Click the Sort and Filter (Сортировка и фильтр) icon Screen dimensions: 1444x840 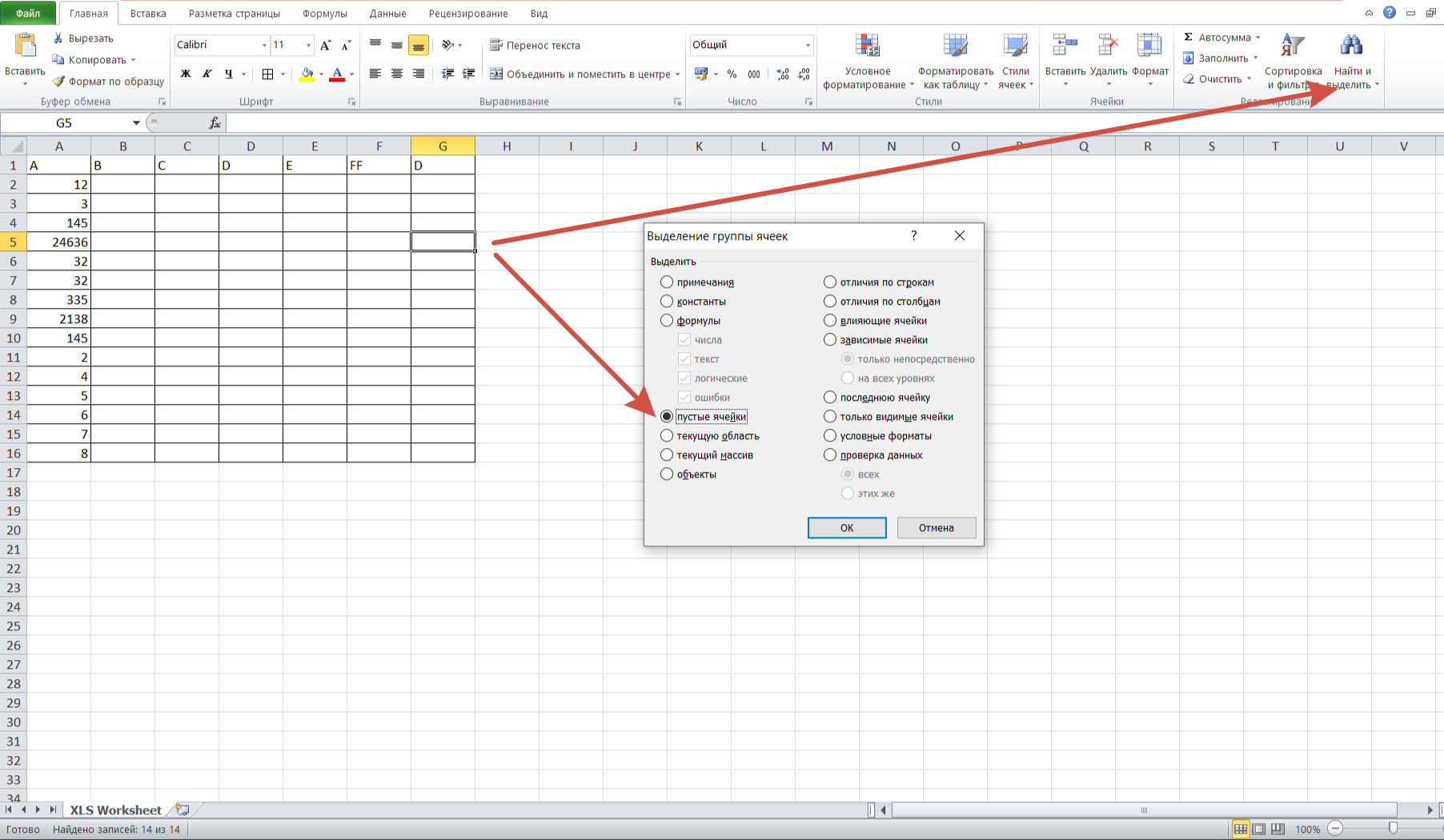coord(1292,46)
